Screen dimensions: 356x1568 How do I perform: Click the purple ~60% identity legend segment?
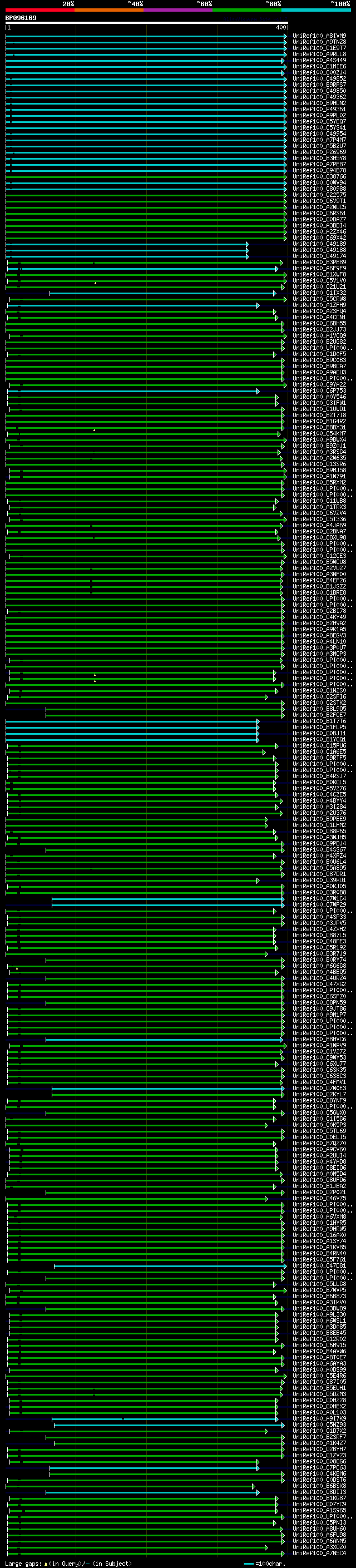(x=179, y=11)
